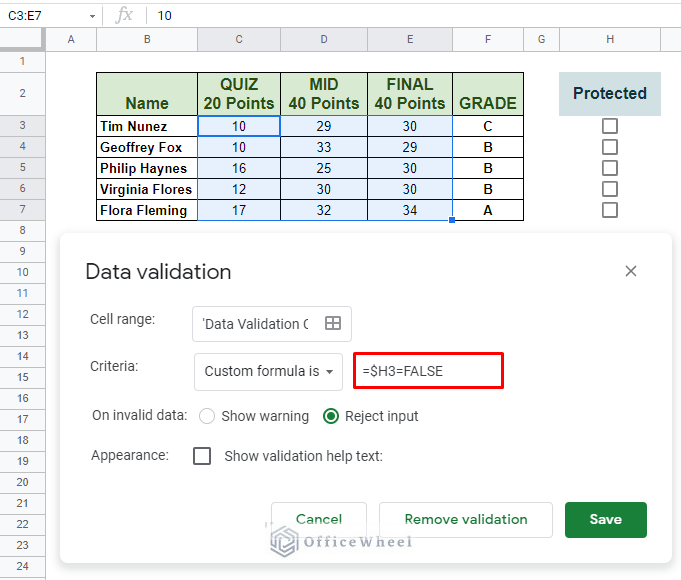681x580 pixels.
Task: Click the Flora Fleming name cell
Action: (147, 210)
